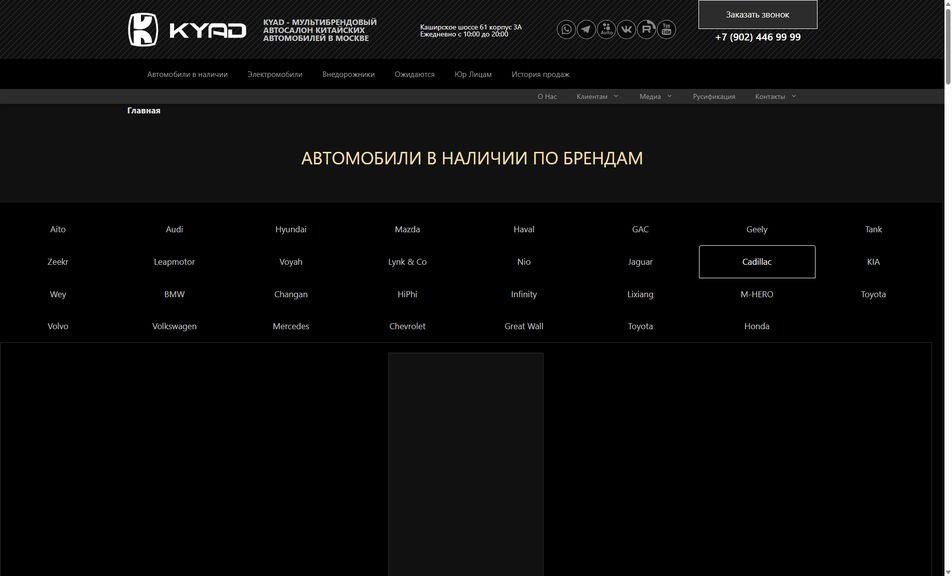The width and height of the screenshot is (952, 576).
Task: Select the Volvo brand
Action: coord(58,327)
